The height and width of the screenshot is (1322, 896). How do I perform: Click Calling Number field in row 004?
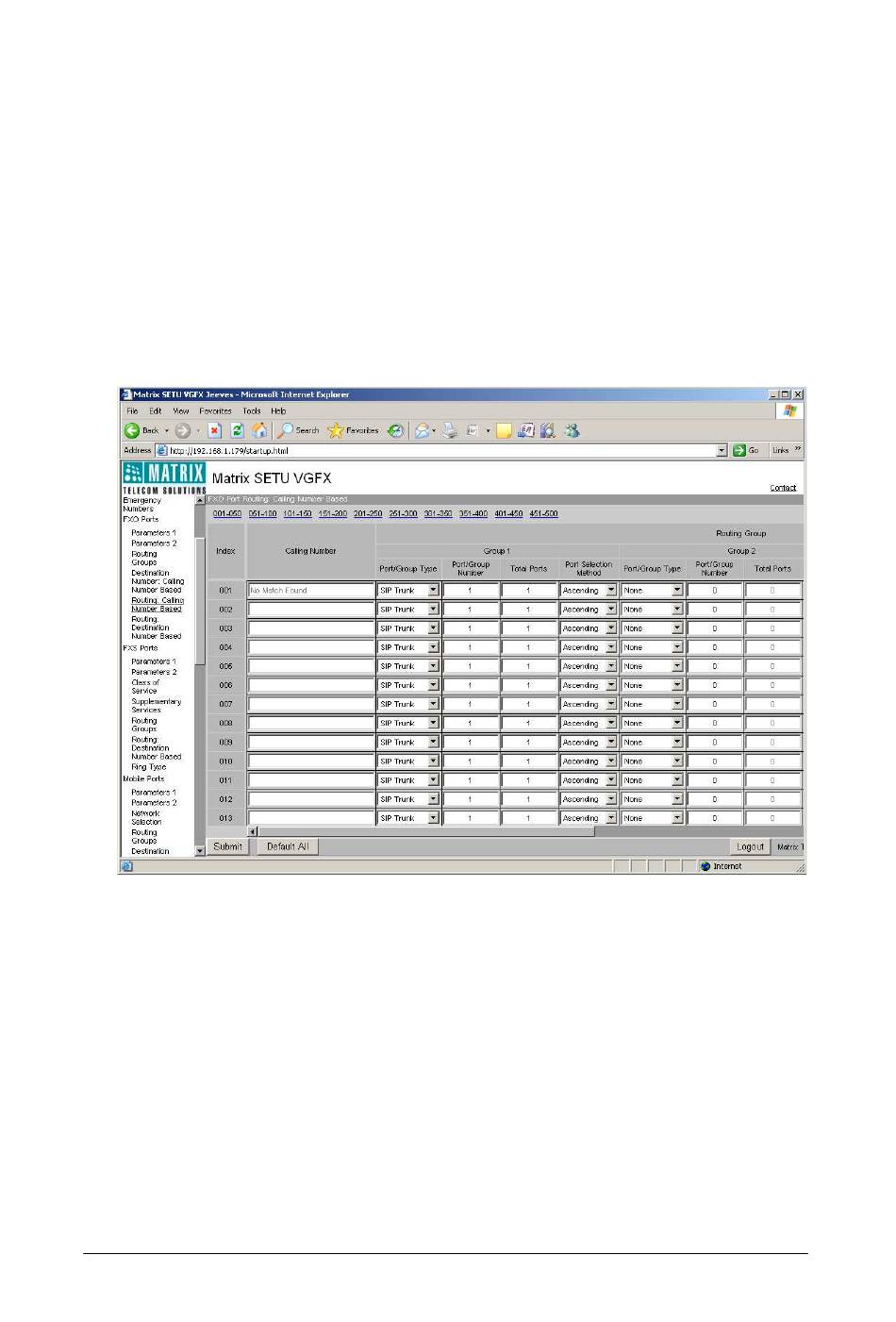click(x=311, y=647)
